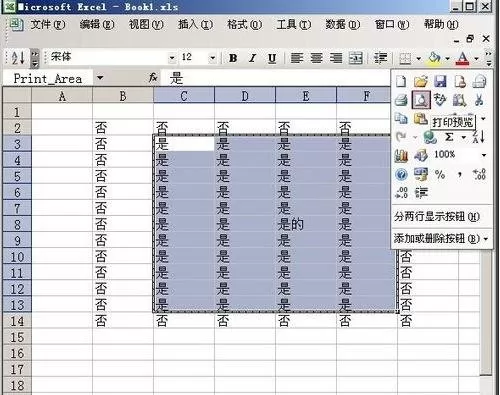Open the Name Box dropdown arrow
Screen dimensions: 500x395
tap(100, 78)
